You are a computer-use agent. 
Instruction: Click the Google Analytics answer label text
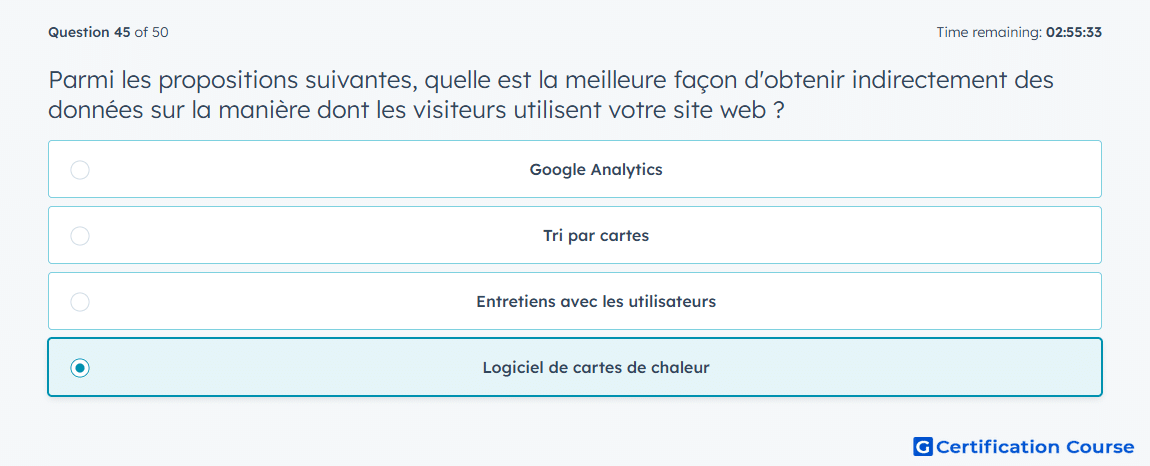596,170
